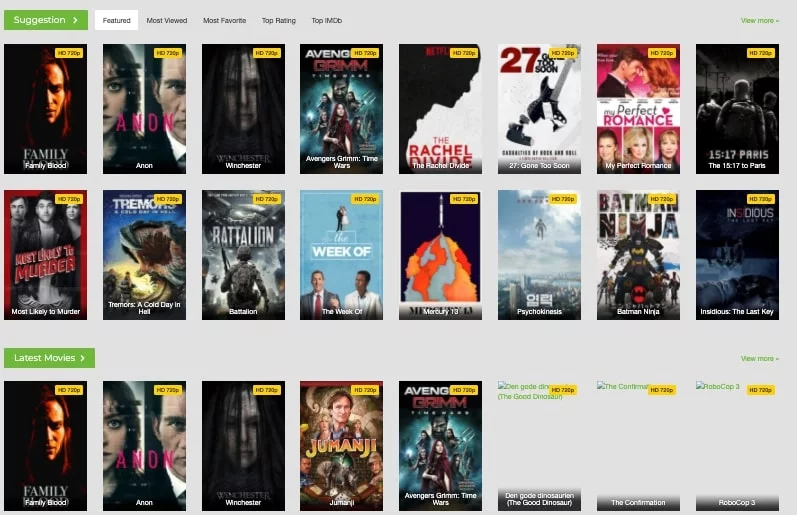Open The Rachel Divide poster
Screen dimensions: 797x515
440,108
